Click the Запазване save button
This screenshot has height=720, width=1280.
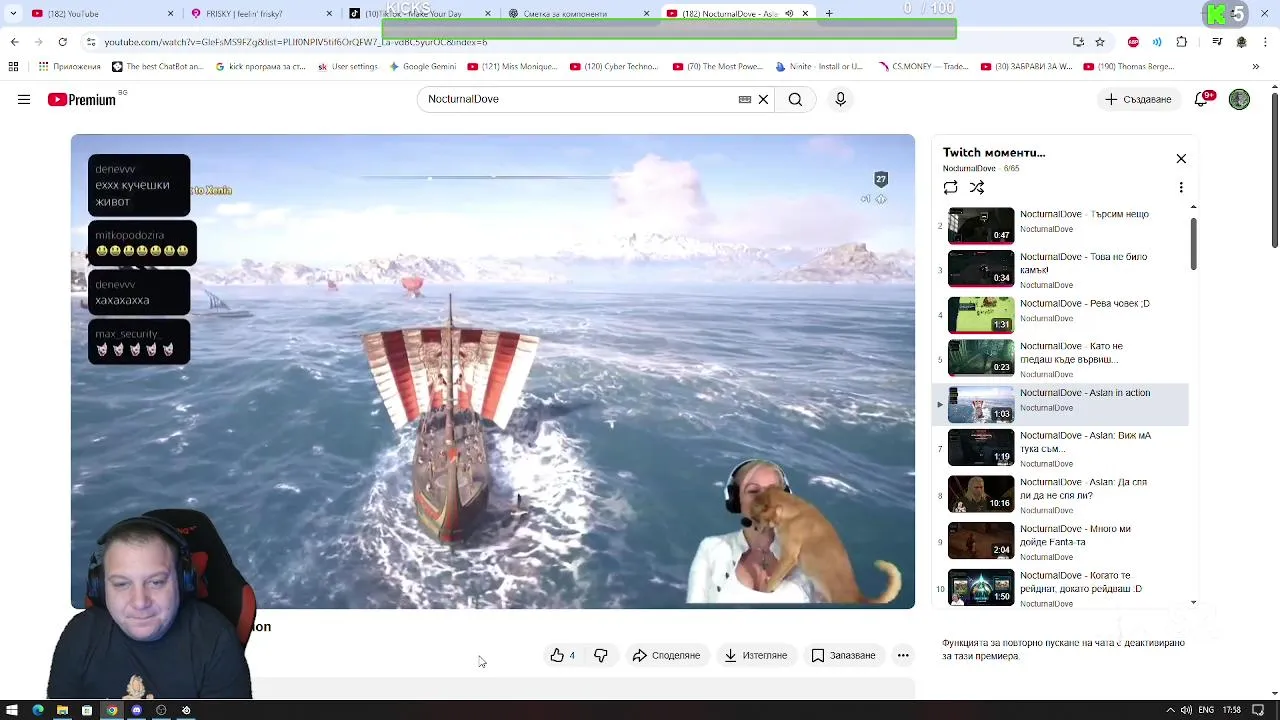click(x=843, y=655)
